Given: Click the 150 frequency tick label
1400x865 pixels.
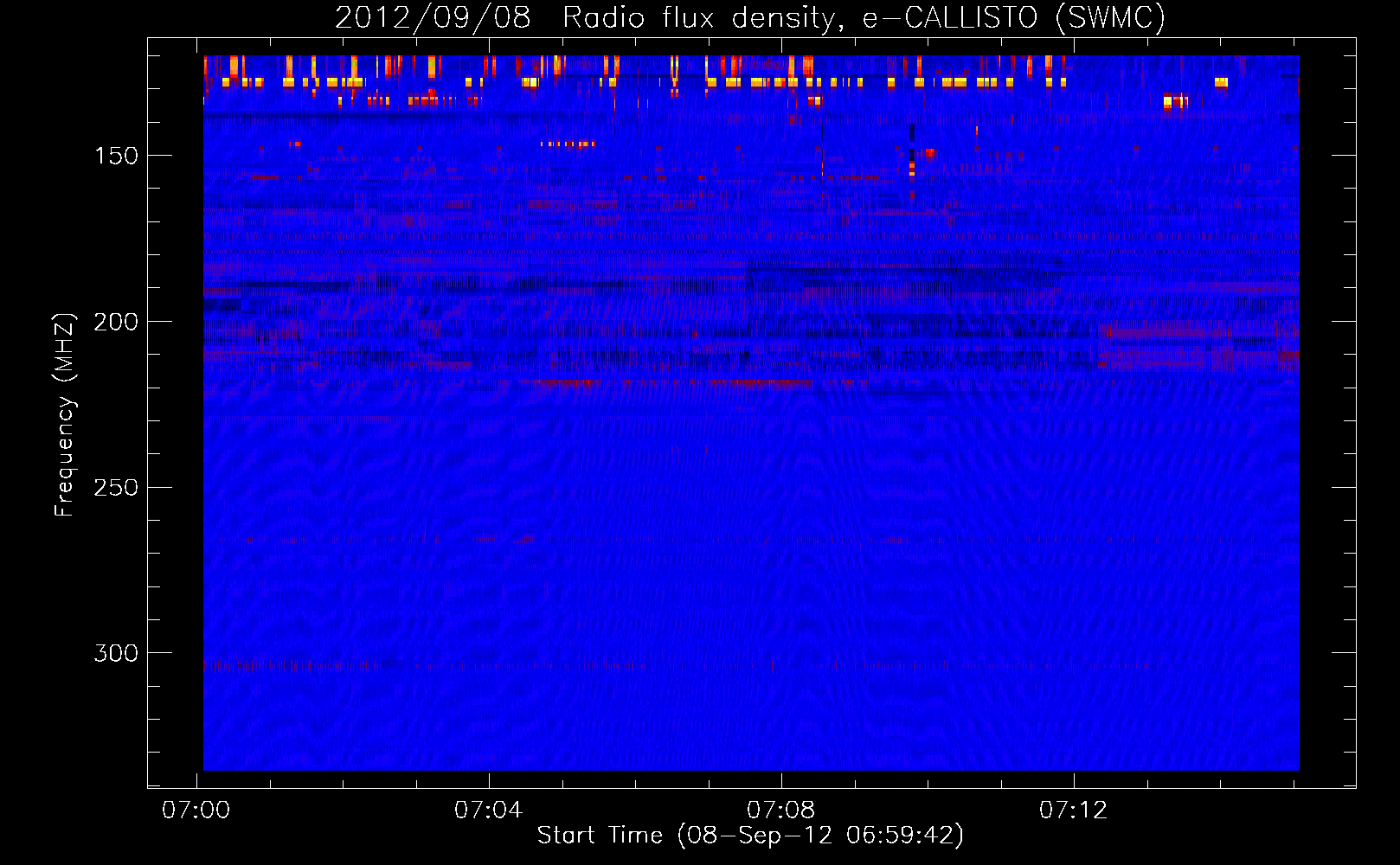Looking at the screenshot, I should 116,156.
